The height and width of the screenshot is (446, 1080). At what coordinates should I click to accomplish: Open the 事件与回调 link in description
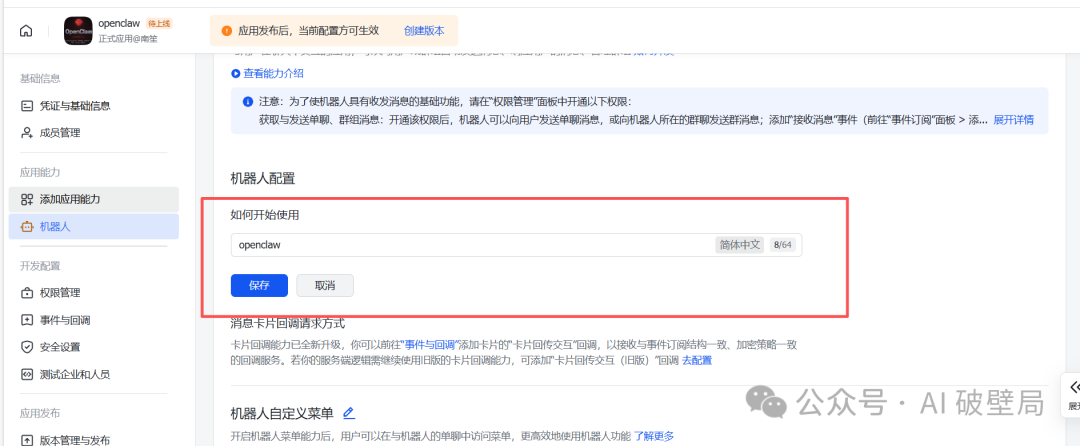(430, 343)
